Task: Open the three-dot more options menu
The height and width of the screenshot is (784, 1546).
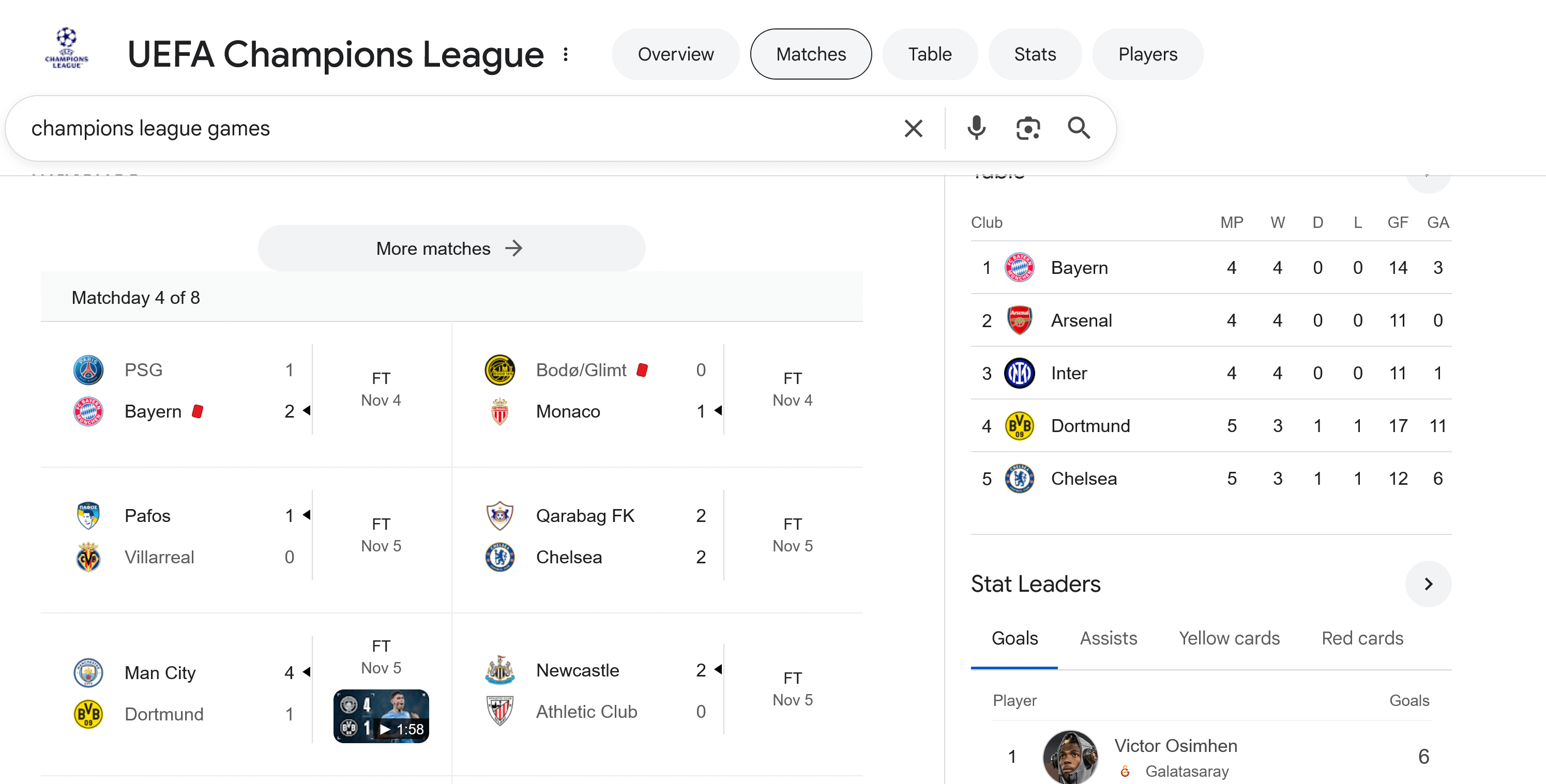Action: coord(565,55)
